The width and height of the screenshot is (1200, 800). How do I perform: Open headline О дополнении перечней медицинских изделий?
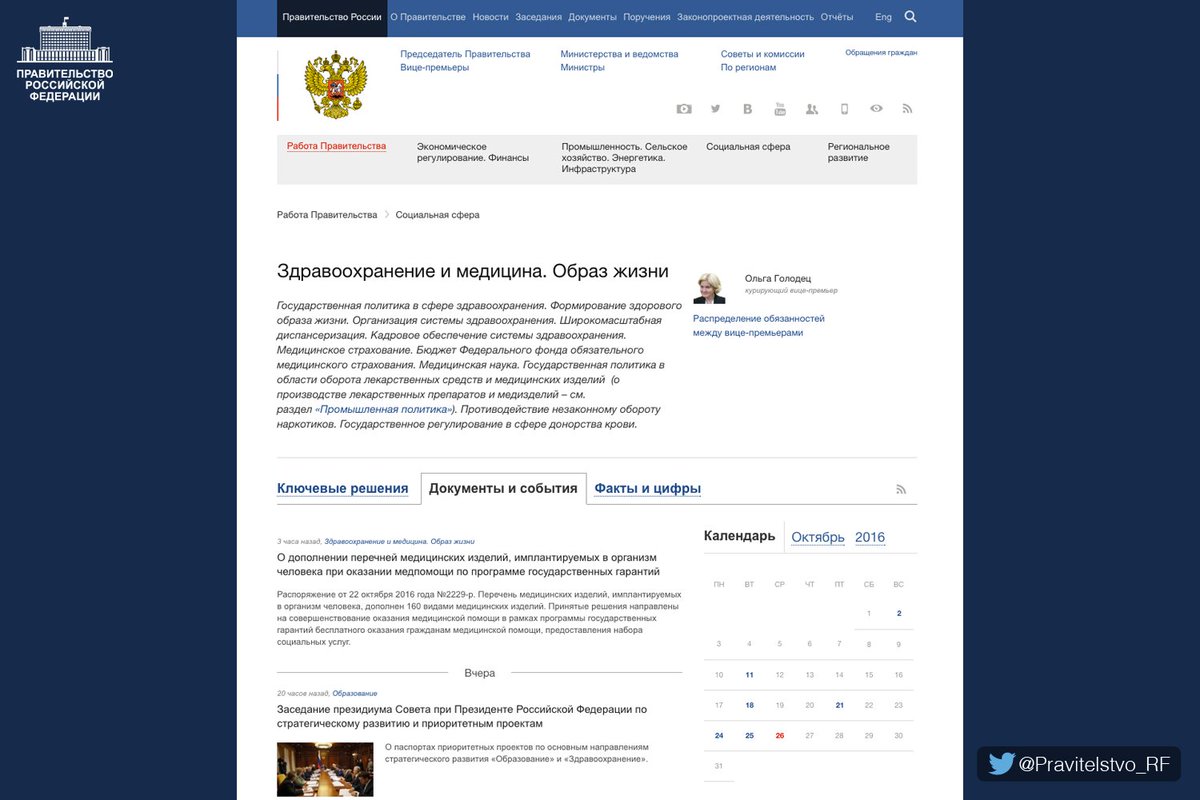[468, 564]
